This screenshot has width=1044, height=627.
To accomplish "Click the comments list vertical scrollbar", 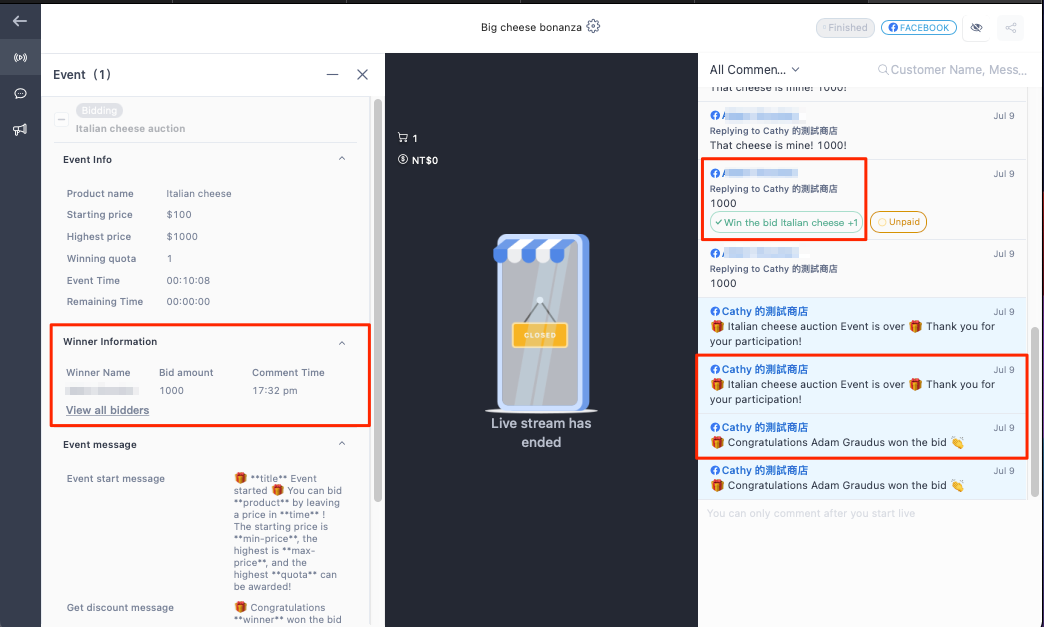I will coord(1035,412).
